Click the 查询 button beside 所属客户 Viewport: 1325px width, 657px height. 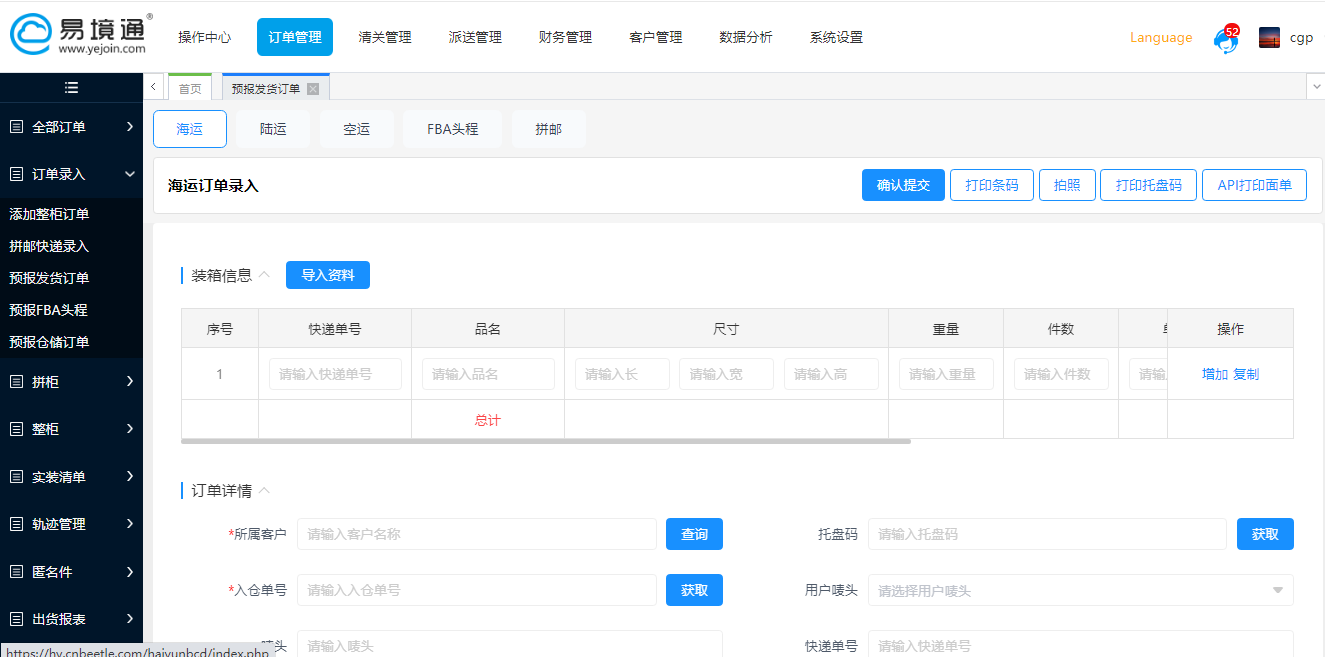[x=695, y=534]
